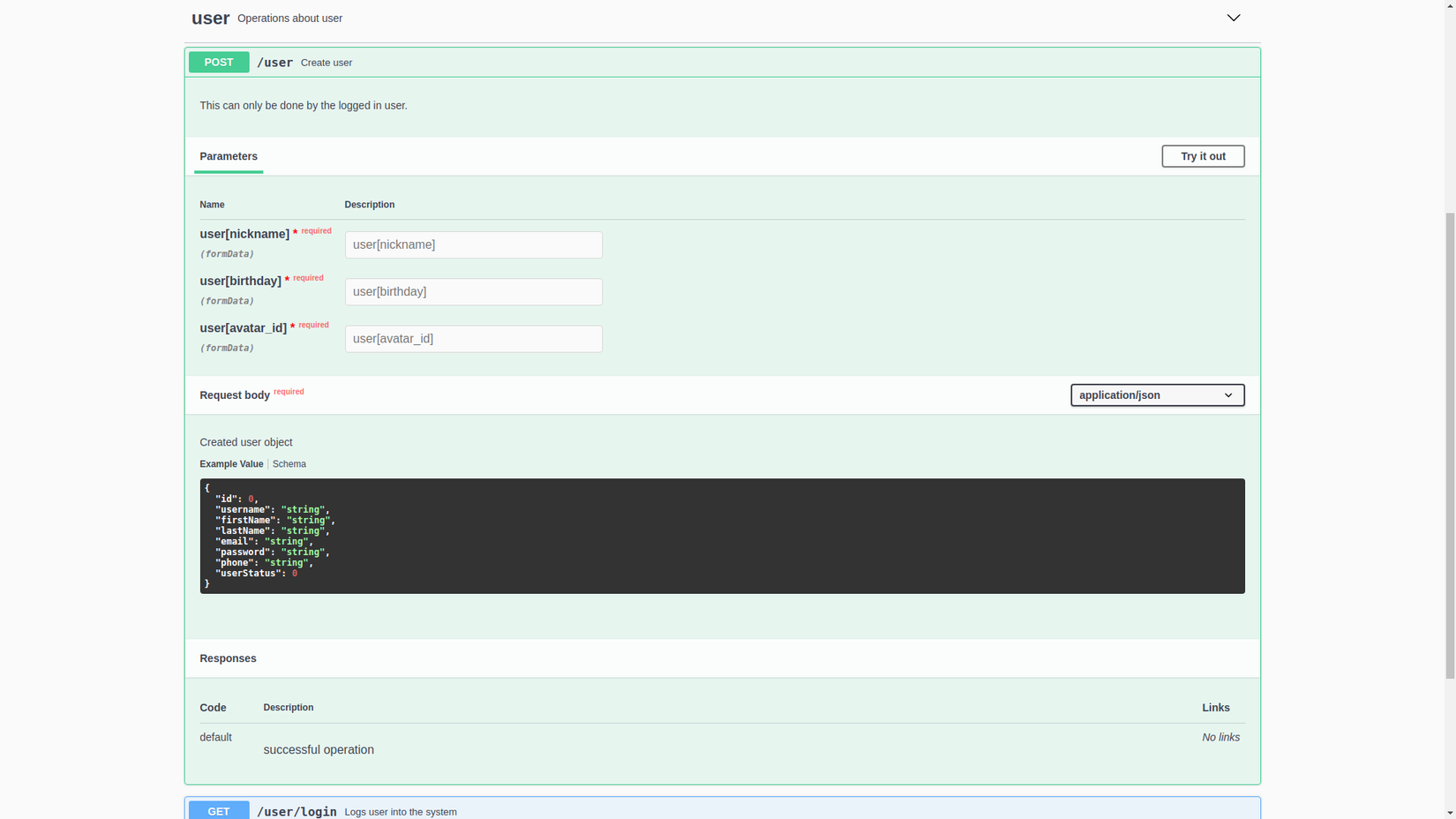Screen dimensions: 1456x819
Task: Click the 'Operations about user' description
Action: (x=289, y=18)
